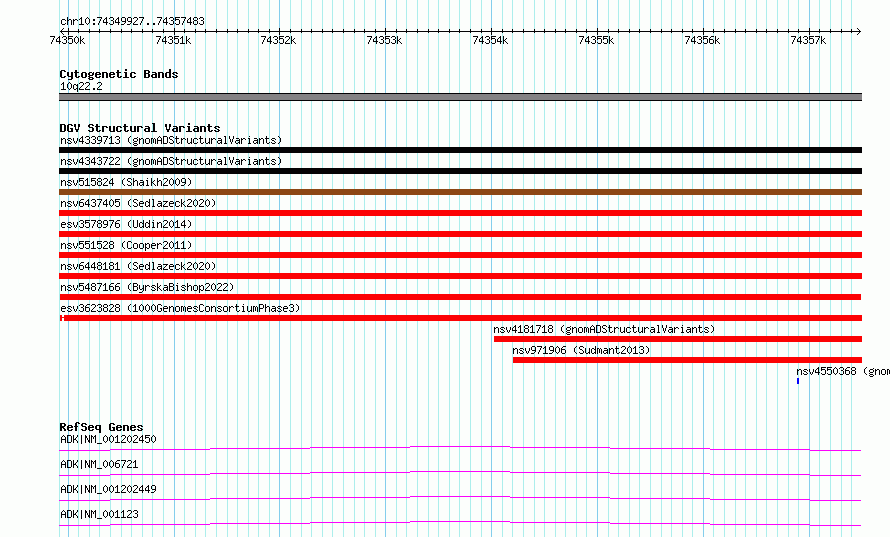Click the black bar under nsv4343722
The height and width of the screenshot is (537, 890).
pos(460,171)
